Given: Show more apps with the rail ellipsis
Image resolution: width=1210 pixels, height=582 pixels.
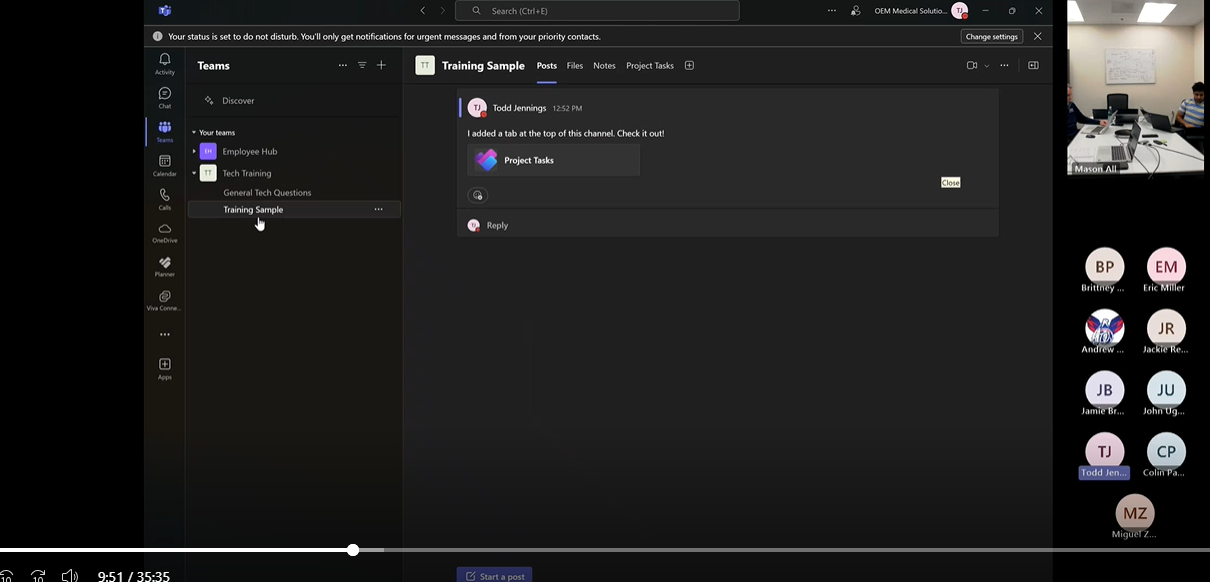Looking at the screenshot, I should tap(165, 335).
